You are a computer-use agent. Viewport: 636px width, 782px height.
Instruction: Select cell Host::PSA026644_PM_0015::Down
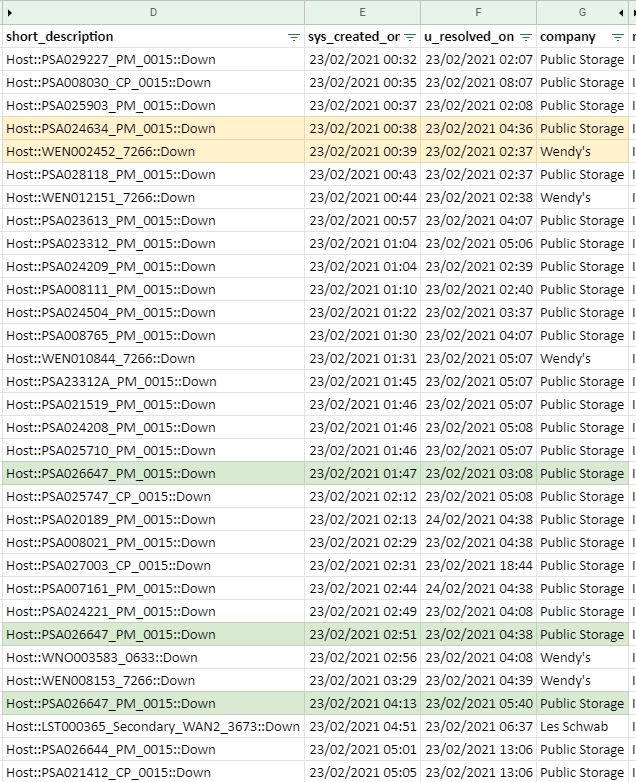(154, 749)
